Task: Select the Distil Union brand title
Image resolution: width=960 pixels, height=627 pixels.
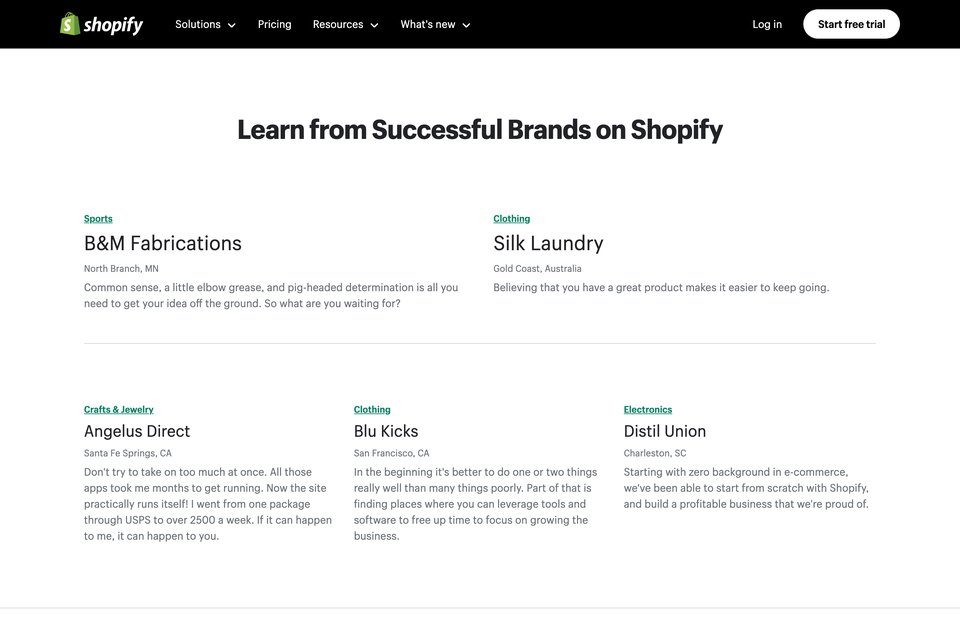Action: [665, 431]
